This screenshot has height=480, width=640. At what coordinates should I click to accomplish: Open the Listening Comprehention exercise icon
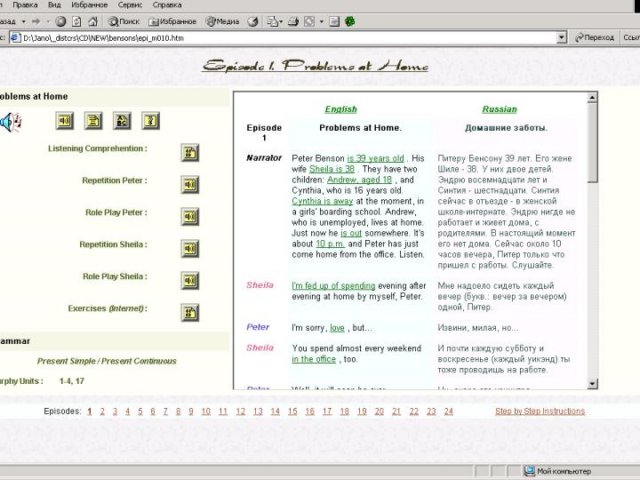tap(190, 153)
